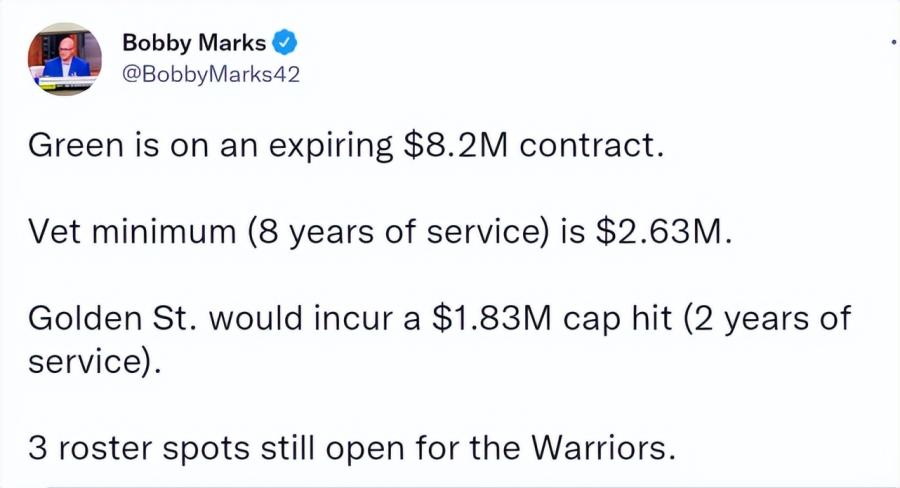The image size is (900, 488).
Task: Click the word "service)." on wrapped line
Action: point(95,362)
